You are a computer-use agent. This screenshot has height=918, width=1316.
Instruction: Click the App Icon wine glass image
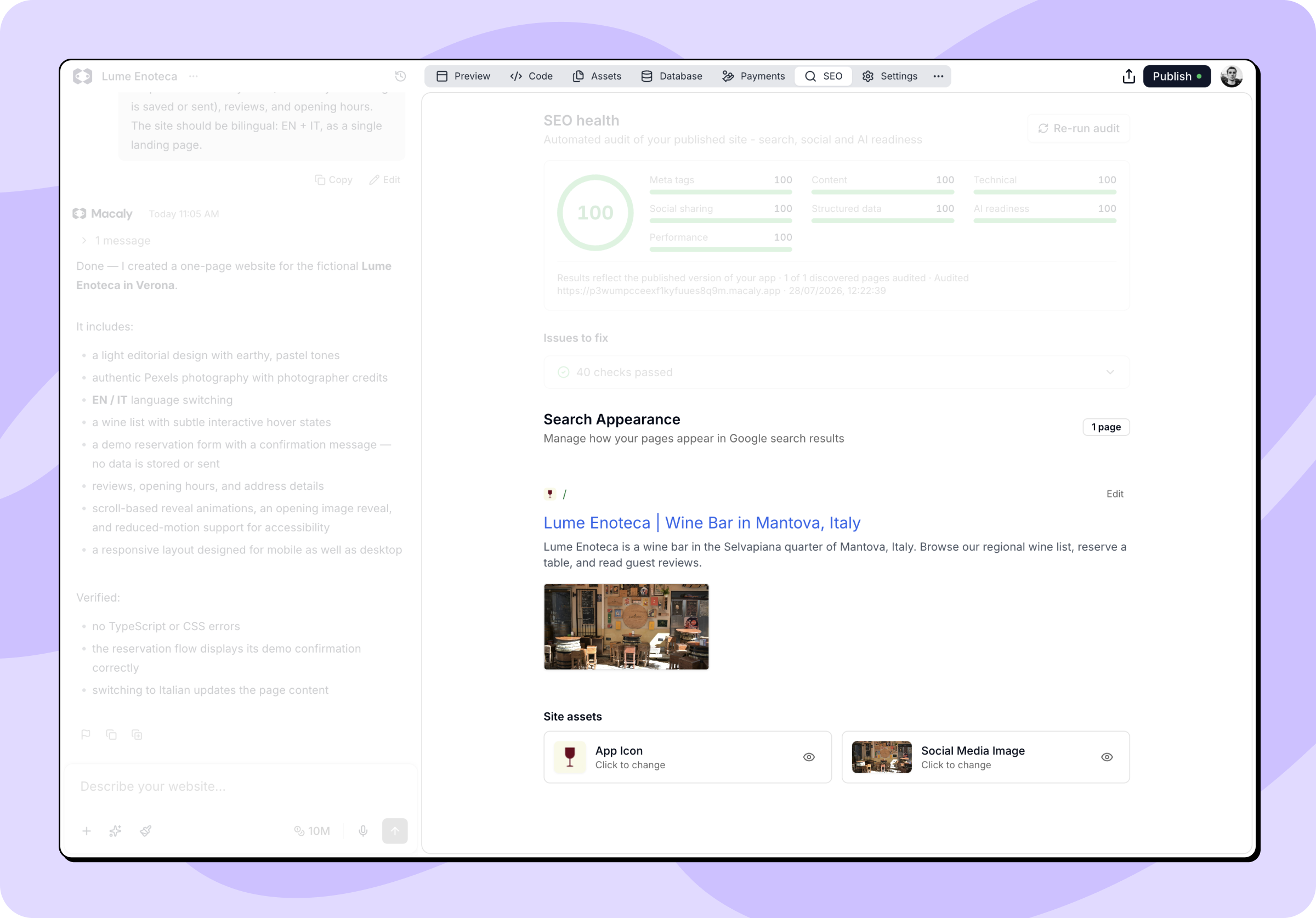570,757
